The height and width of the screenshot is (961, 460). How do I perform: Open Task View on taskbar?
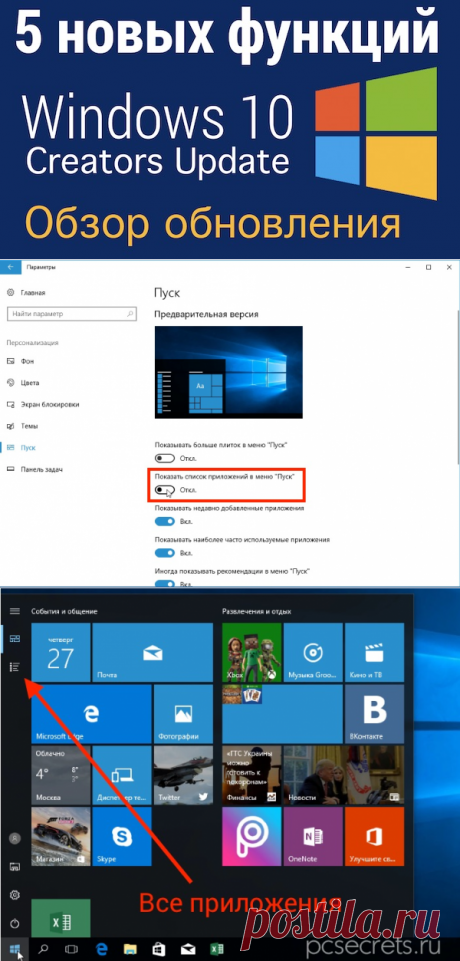72,949
